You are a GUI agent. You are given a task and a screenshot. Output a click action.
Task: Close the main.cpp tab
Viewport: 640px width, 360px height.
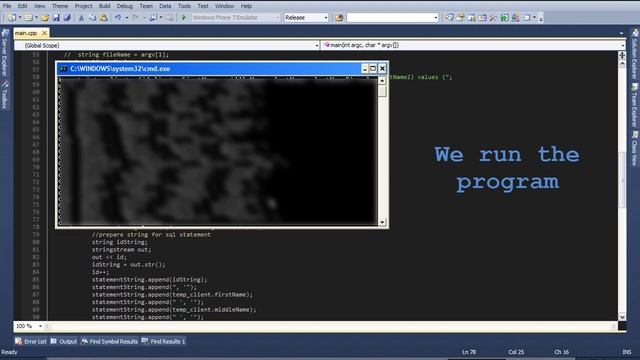point(44,33)
